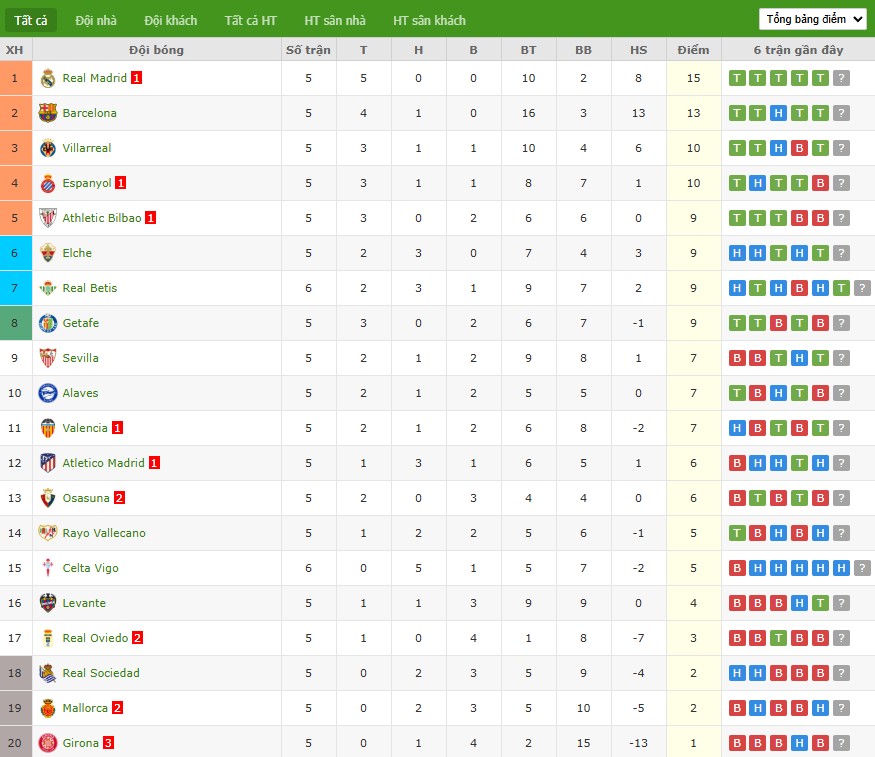Open the Rayo Vallecano team link
Image resolution: width=875 pixels, height=757 pixels.
[104, 533]
